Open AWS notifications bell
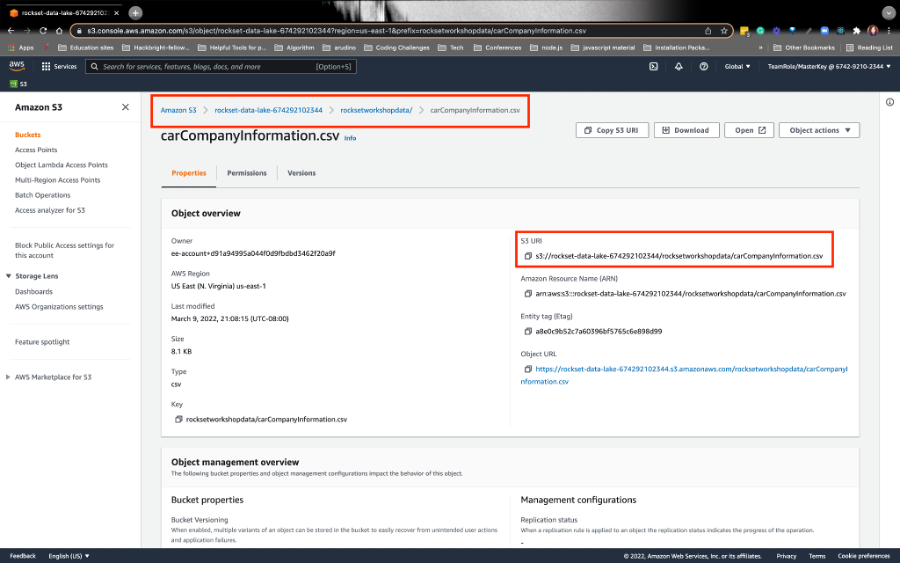 679,67
